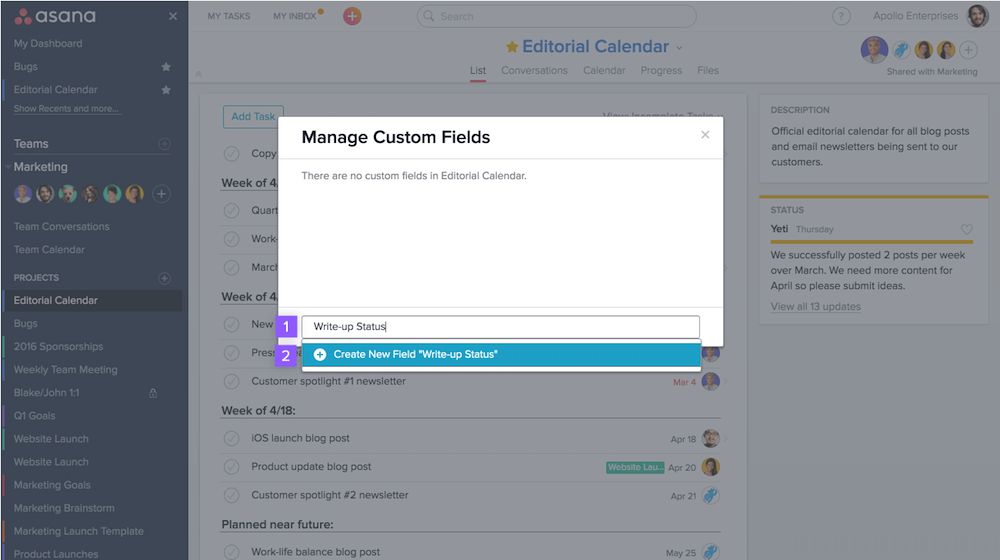Open the Editorial Calendar title dropdown arrow
The image size is (1000, 560).
pyautogui.click(x=680, y=48)
